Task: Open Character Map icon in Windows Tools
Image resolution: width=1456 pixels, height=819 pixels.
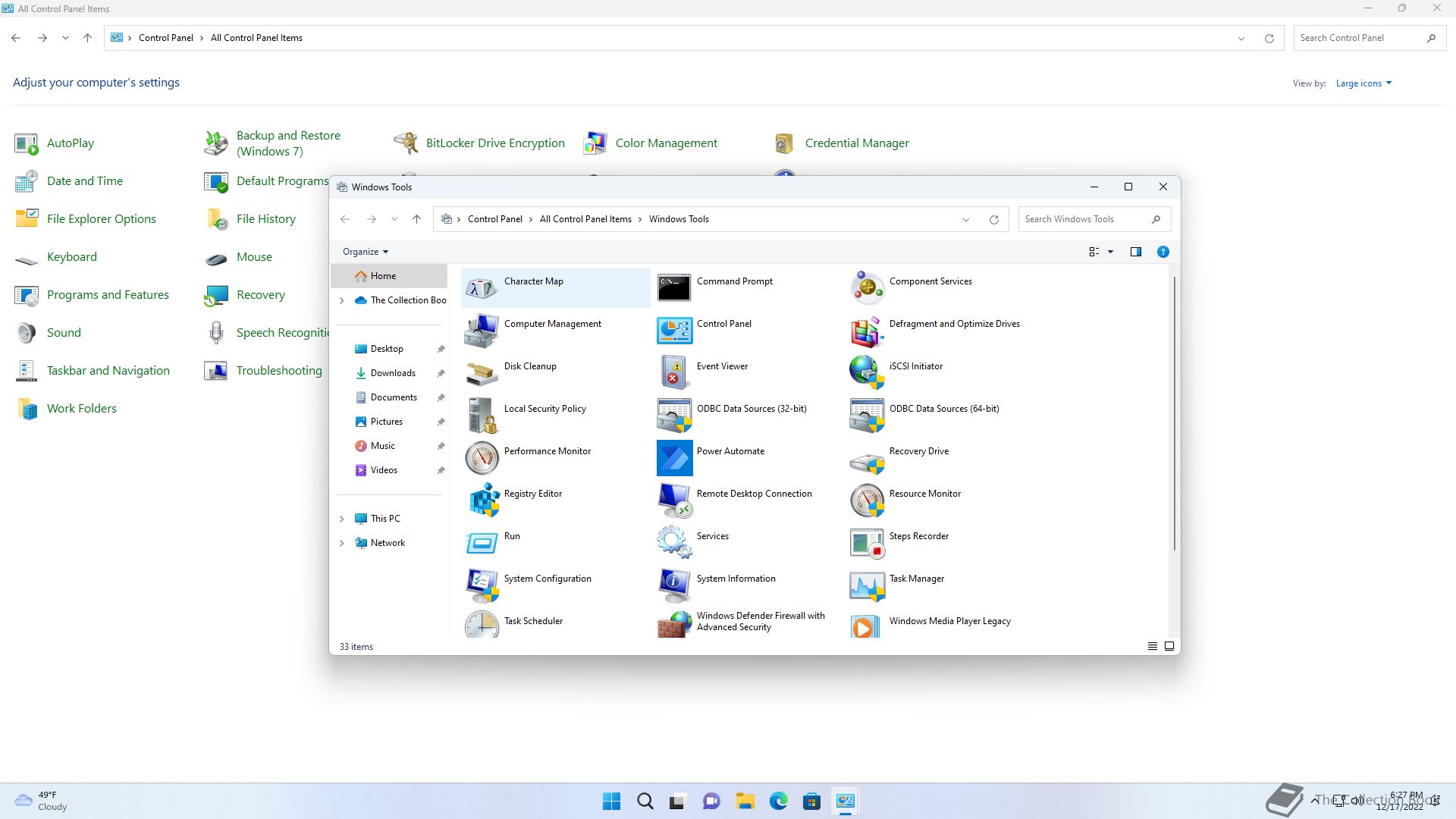Action: point(482,288)
